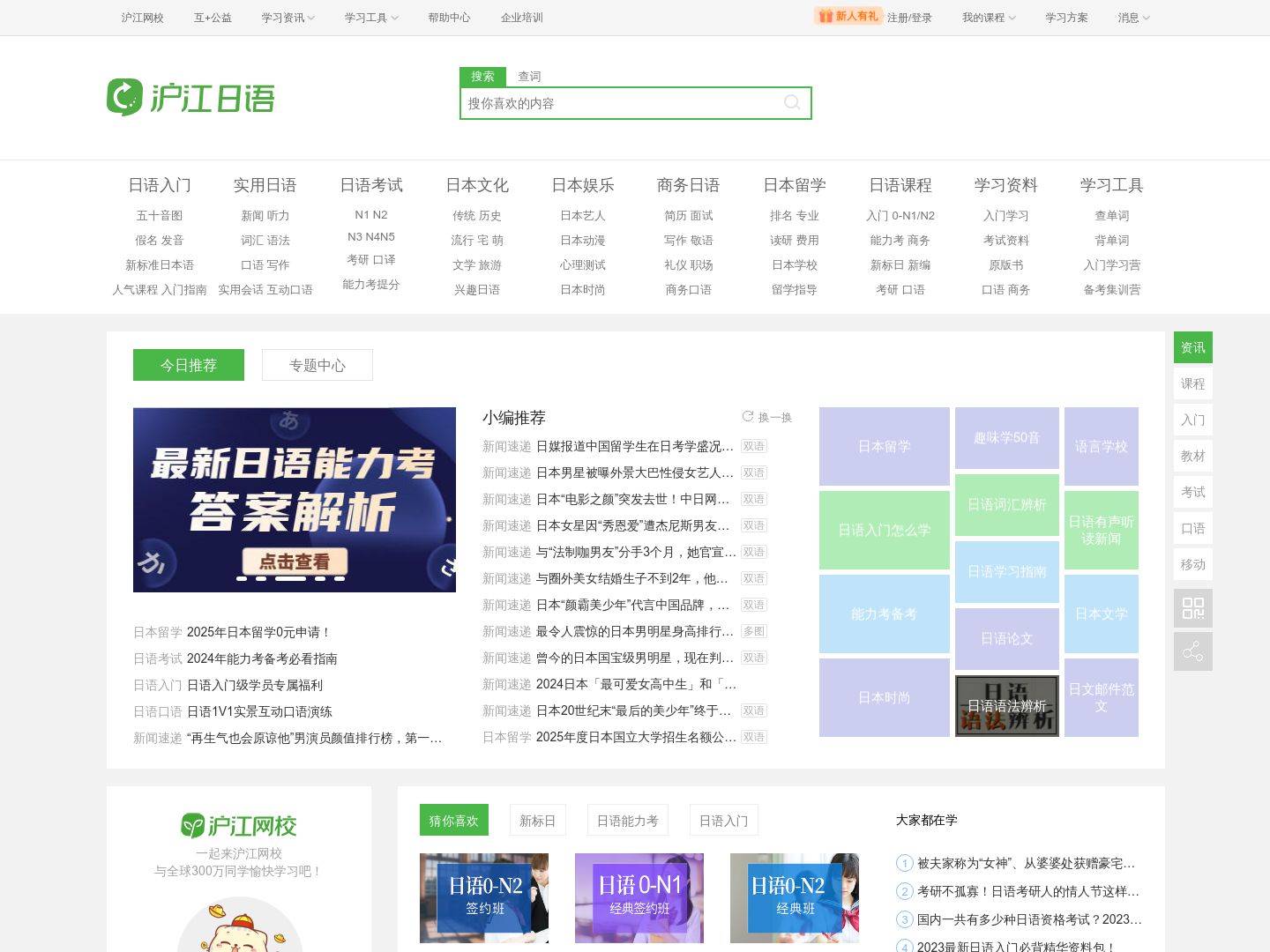Viewport: 1270px width, 952px height.
Task: Click the green 日语入门怎么学 tile
Action: pyautogui.click(x=884, y=530)
